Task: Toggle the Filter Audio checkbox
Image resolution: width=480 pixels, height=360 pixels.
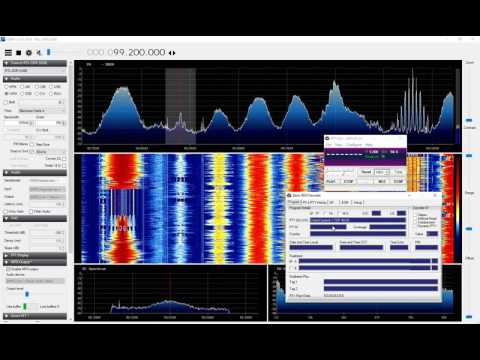Action: 31,212
